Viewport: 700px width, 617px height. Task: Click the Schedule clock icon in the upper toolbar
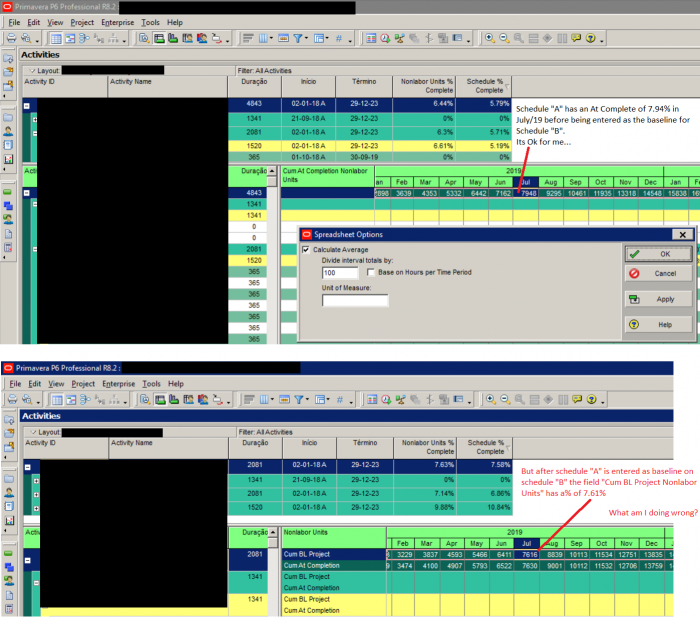coord(385,38)
